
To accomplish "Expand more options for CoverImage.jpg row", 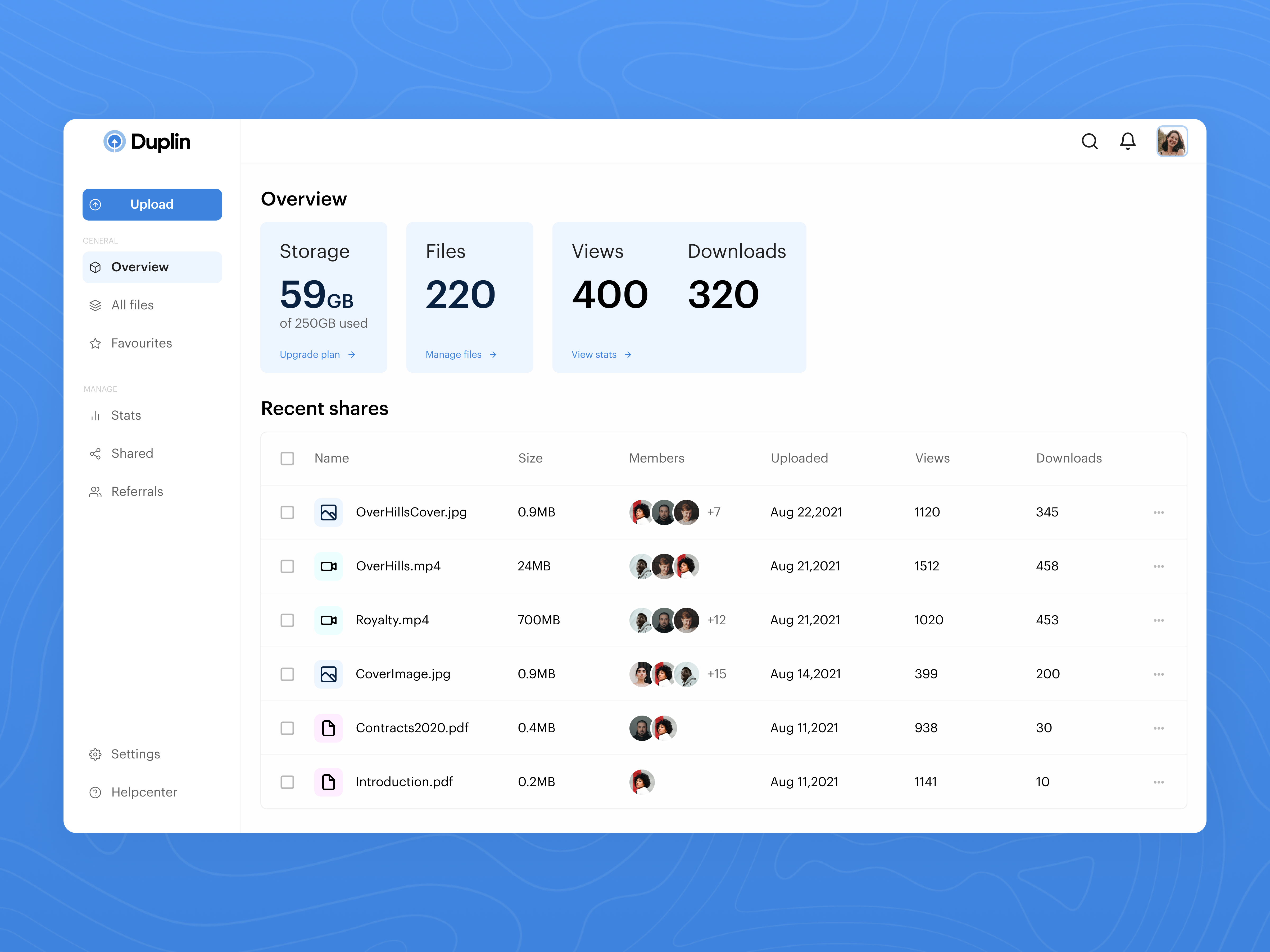I will click(x=1158, y=674).
